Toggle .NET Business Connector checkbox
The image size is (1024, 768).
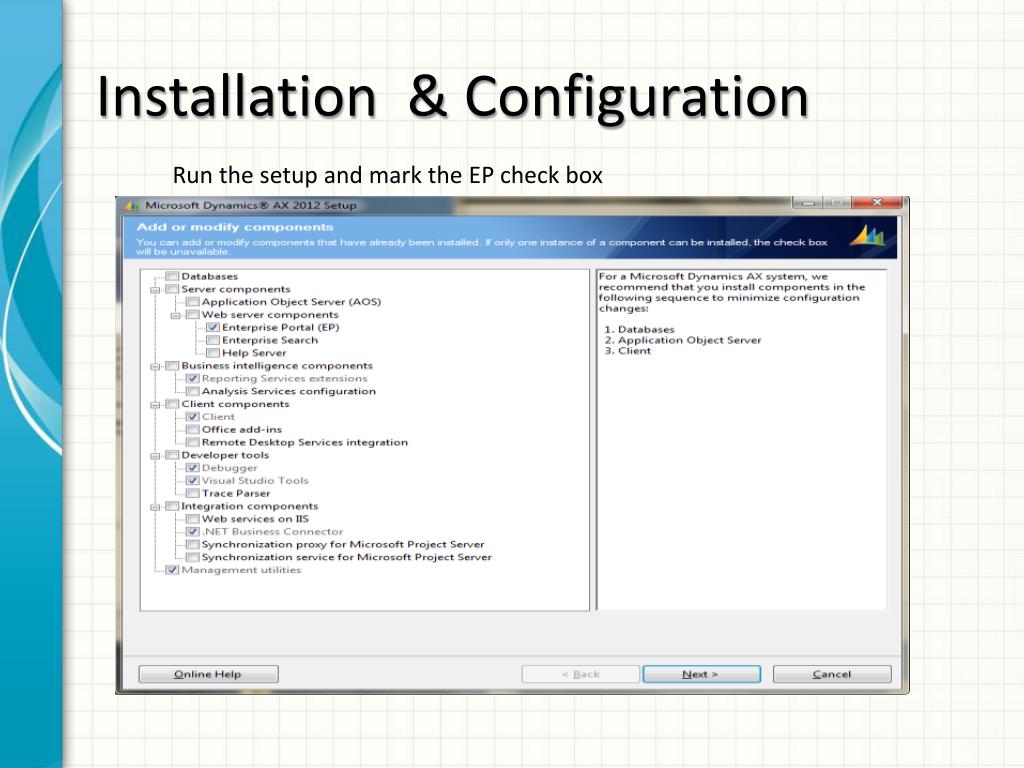coord(193,532)
